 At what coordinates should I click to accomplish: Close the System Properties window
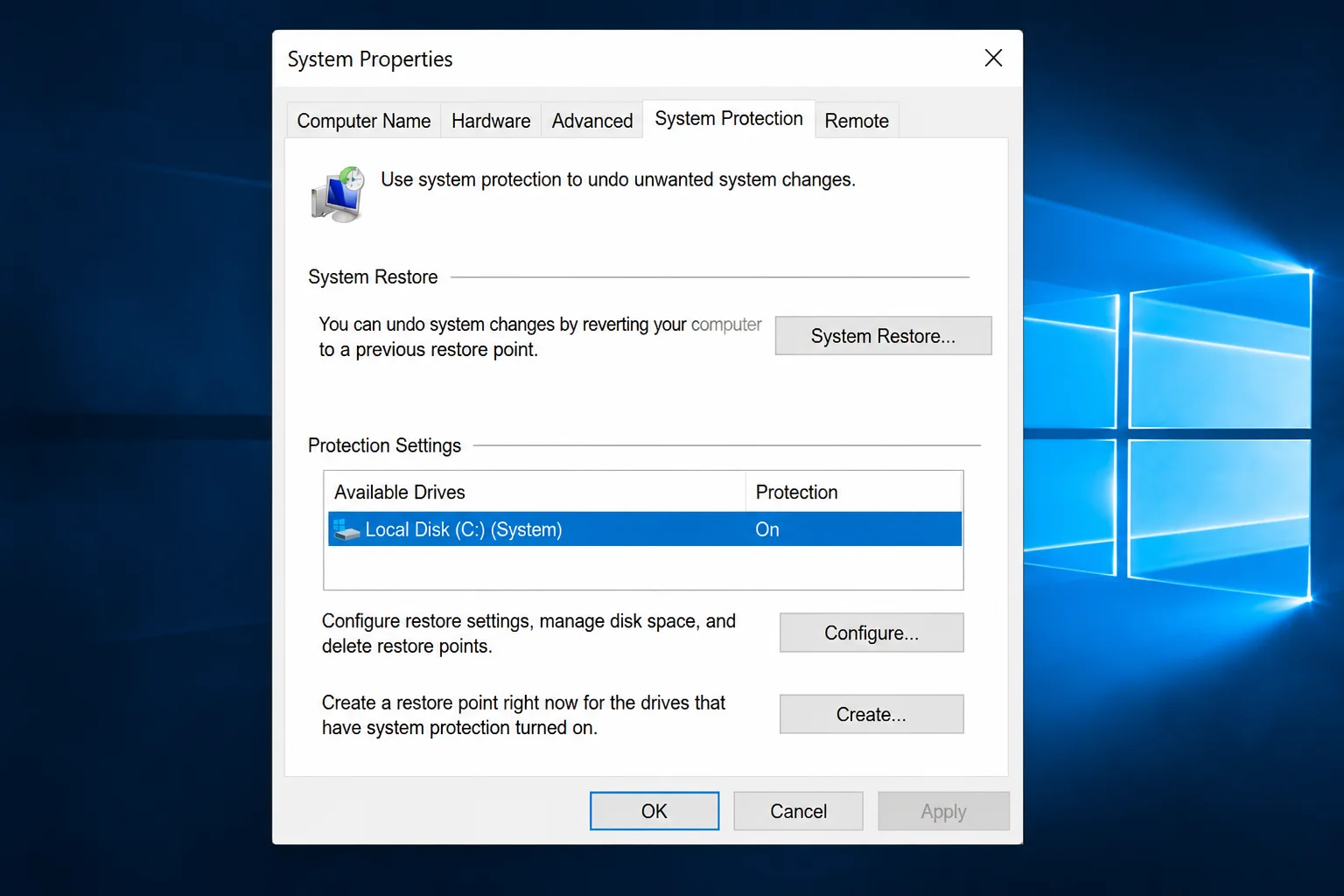993,59
